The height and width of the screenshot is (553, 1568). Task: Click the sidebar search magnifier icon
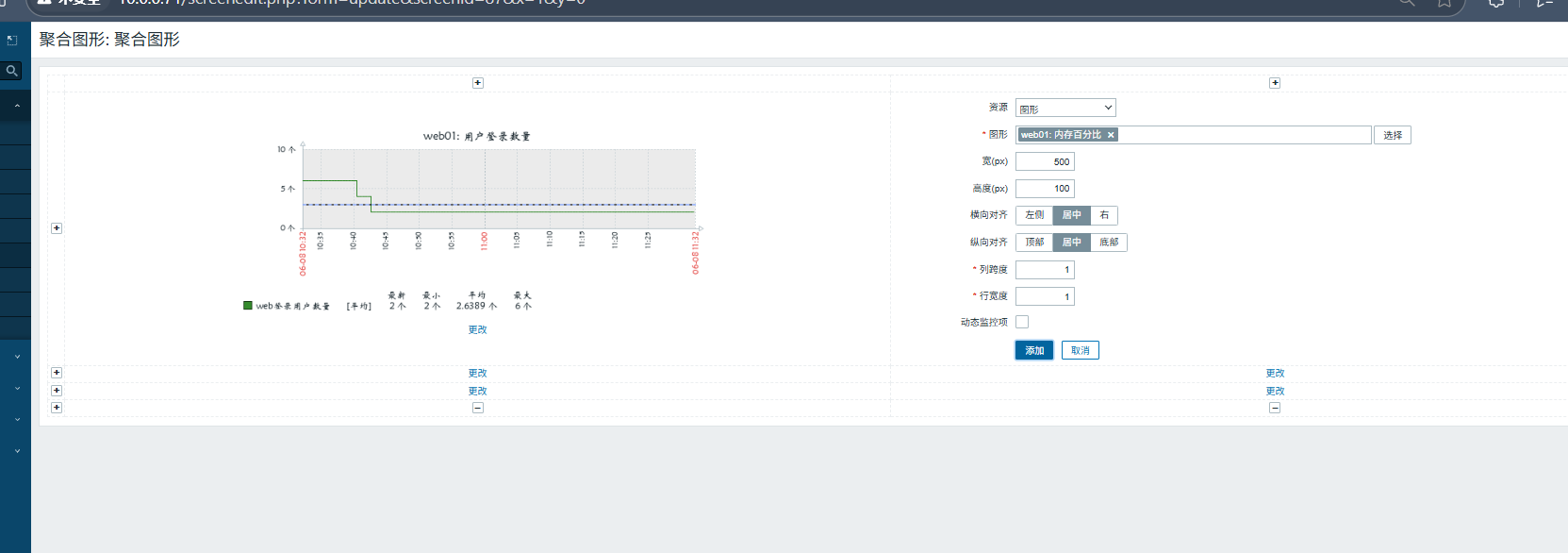click(x=12, y=71)
